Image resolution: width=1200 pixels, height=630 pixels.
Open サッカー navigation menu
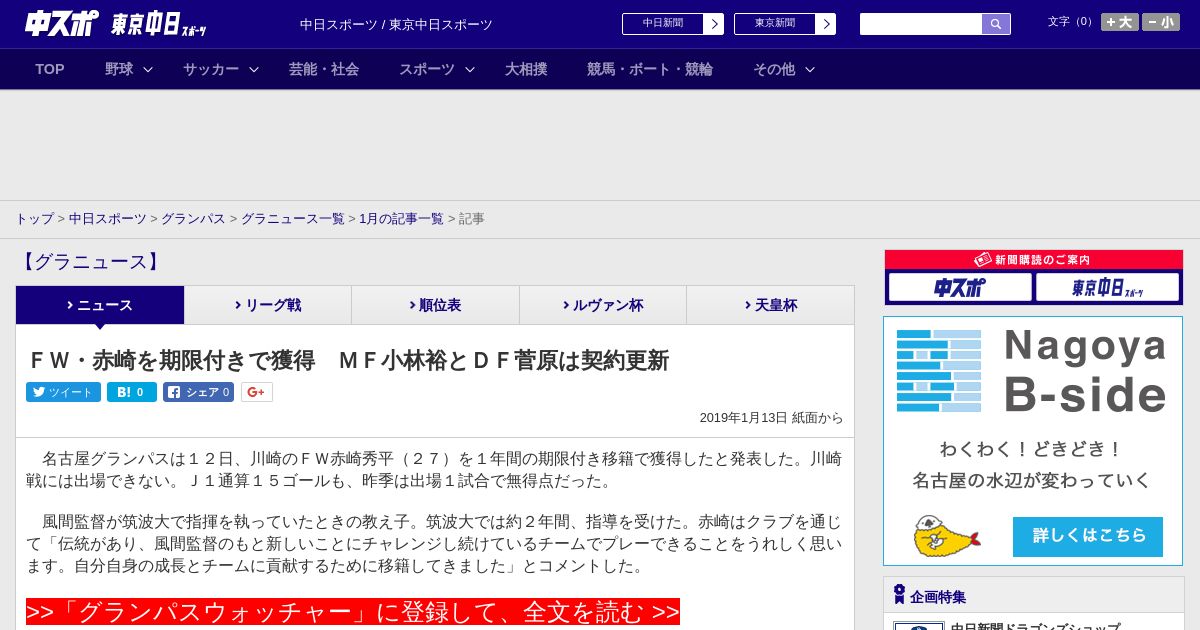click(211, 69)
